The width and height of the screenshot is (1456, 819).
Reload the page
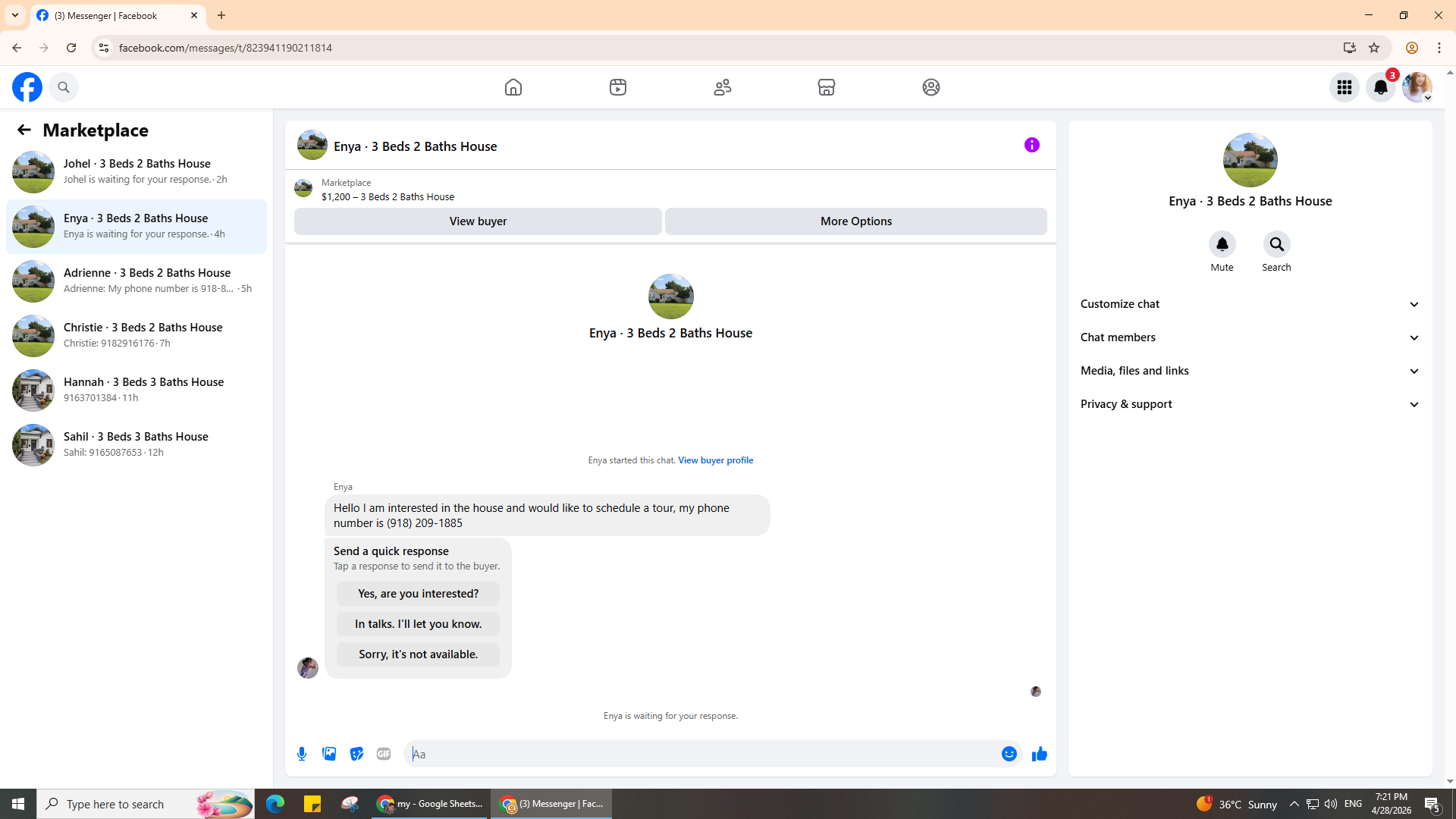click(71, 48)
